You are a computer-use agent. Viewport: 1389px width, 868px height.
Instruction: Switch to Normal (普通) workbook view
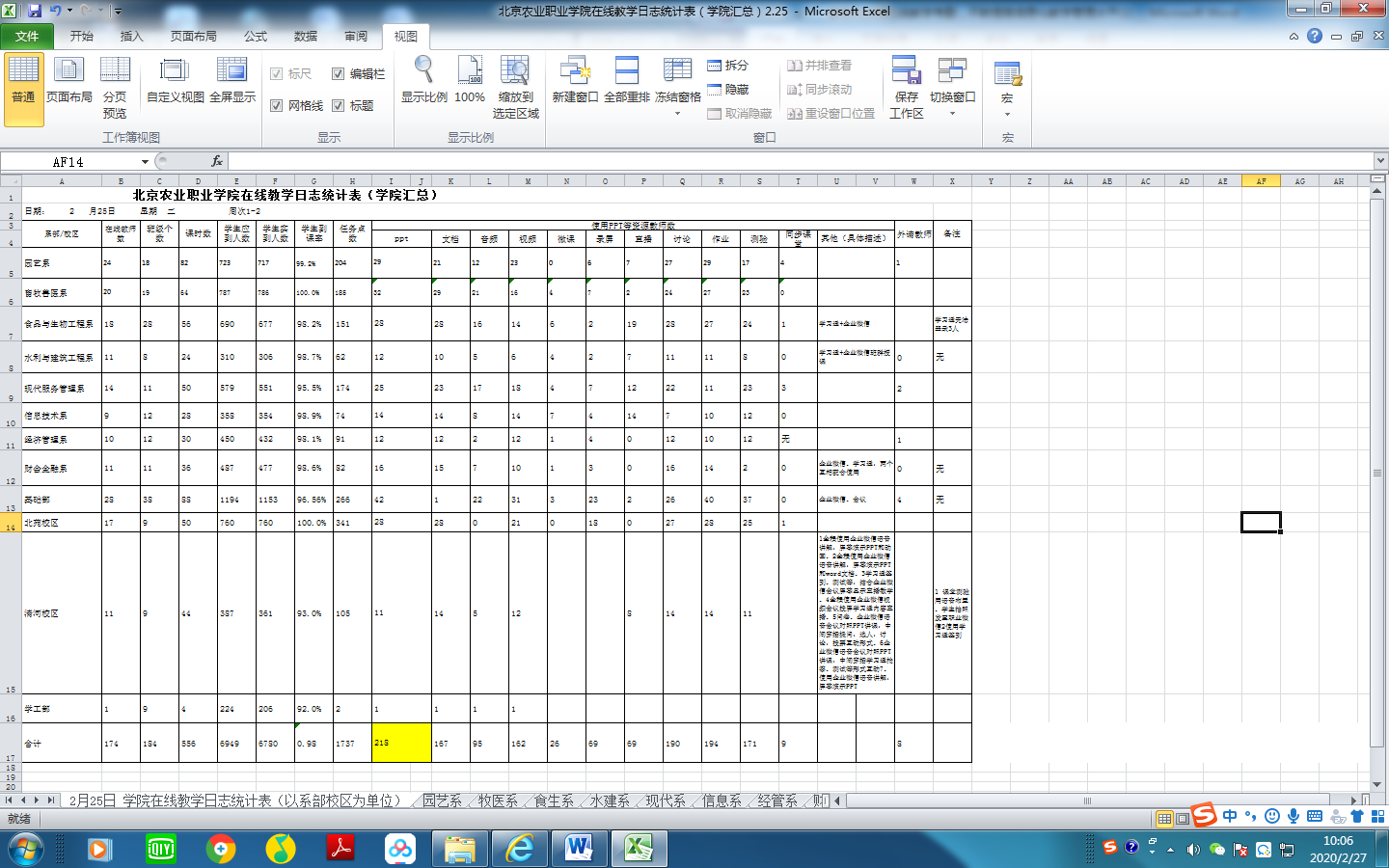23,81
